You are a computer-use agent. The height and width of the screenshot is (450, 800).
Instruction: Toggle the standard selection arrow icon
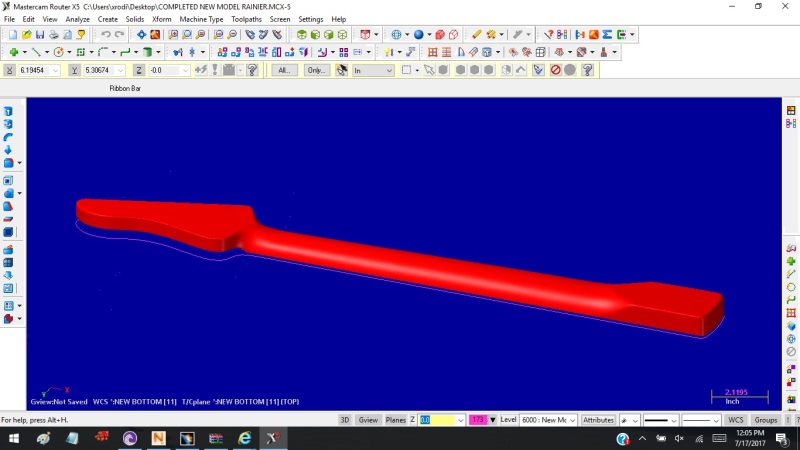coord(429,70)
